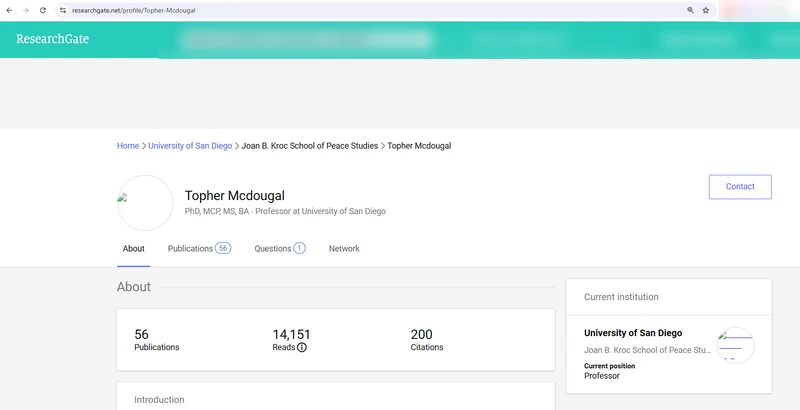Viewport: 800px width, 410px height.
Task: Select the About tab
Action: [x=134, y=249]
